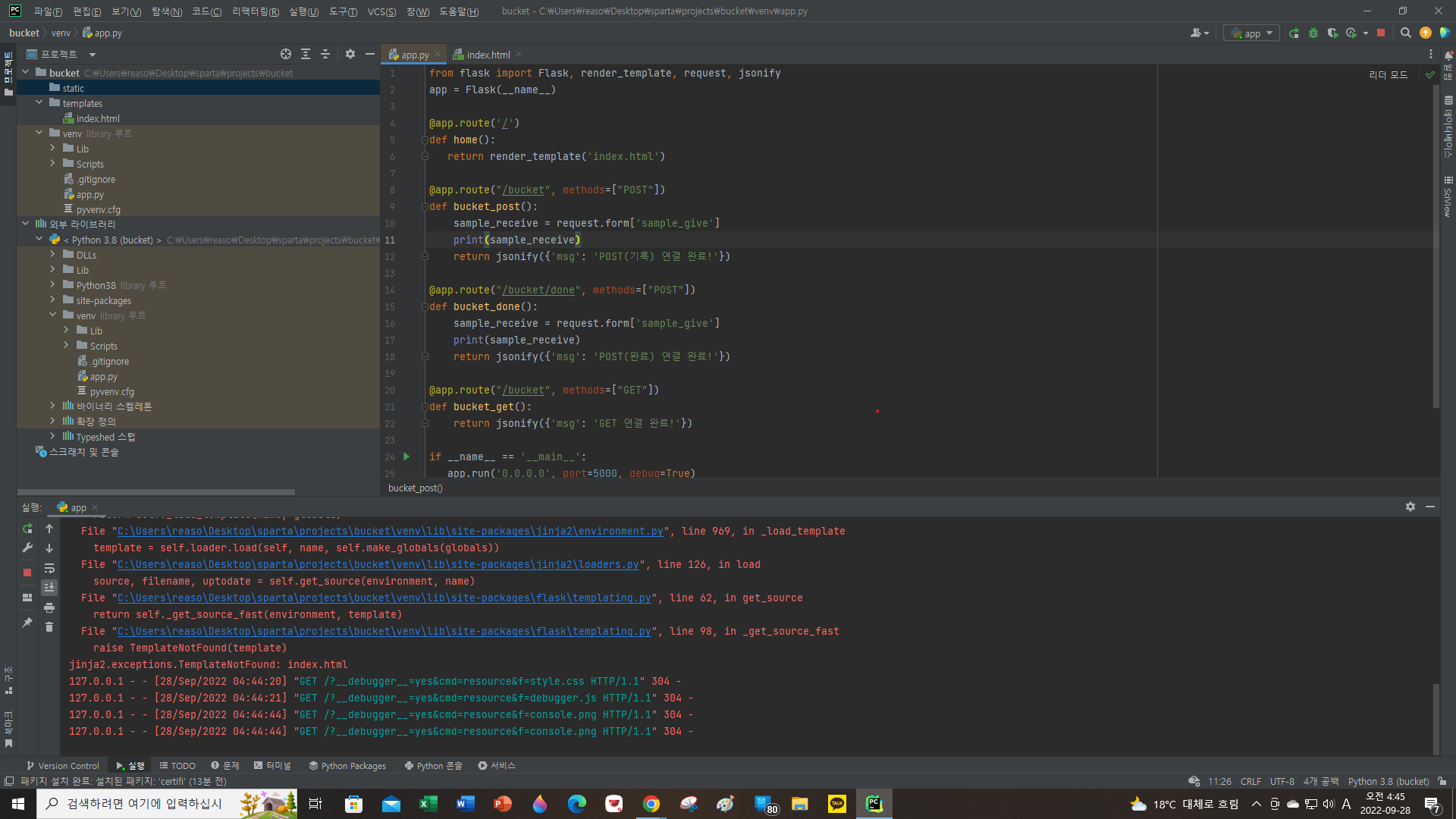1456x819 pixels.
Task: Clear the console with the trash icon
Action: point(49,627)
